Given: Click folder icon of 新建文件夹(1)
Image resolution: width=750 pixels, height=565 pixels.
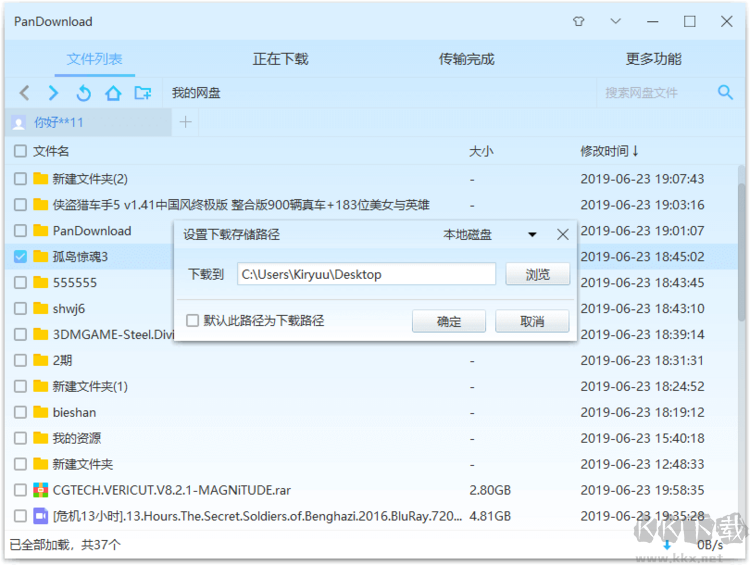Looking at the screenshot, I should point(41,386).
